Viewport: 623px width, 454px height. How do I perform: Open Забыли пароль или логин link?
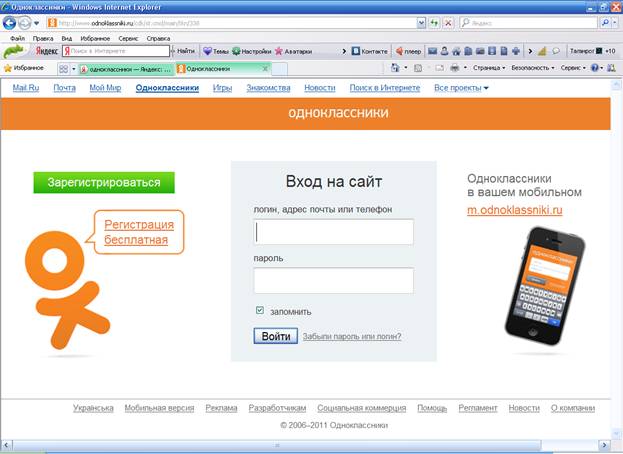pyautogui.click(x=352, y=336)
